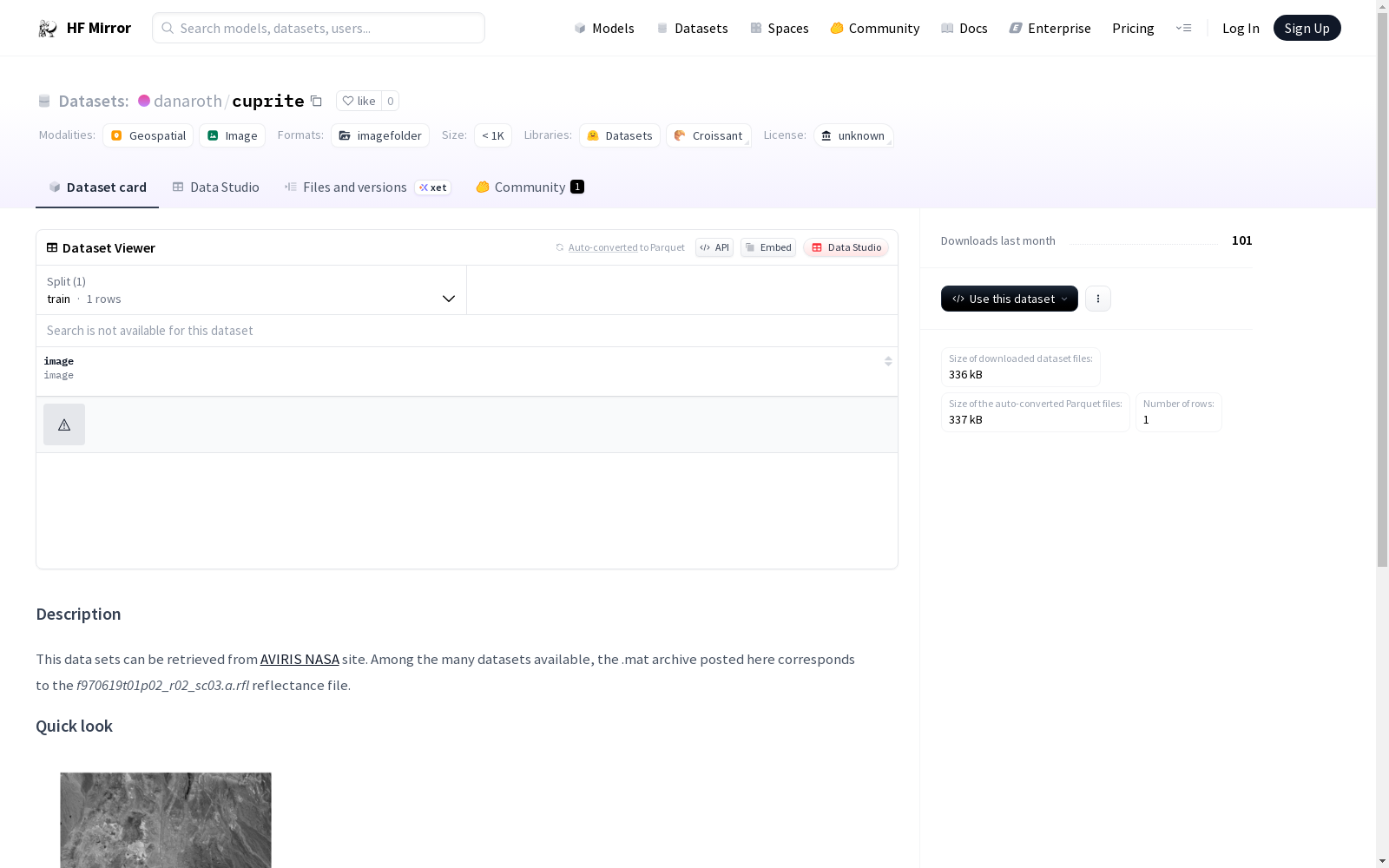Image resolution: width=1389 pixels, height=868 pixels.
Task: Open the Enterprise page
Action: pyautogui.click(x=1050, y=28)
